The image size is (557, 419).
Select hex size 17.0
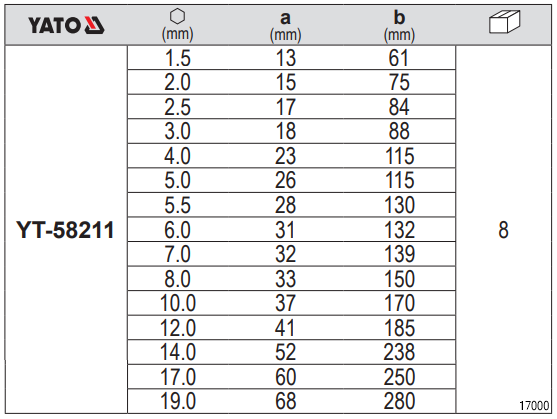pyautogui.click(x=178, y=377)
